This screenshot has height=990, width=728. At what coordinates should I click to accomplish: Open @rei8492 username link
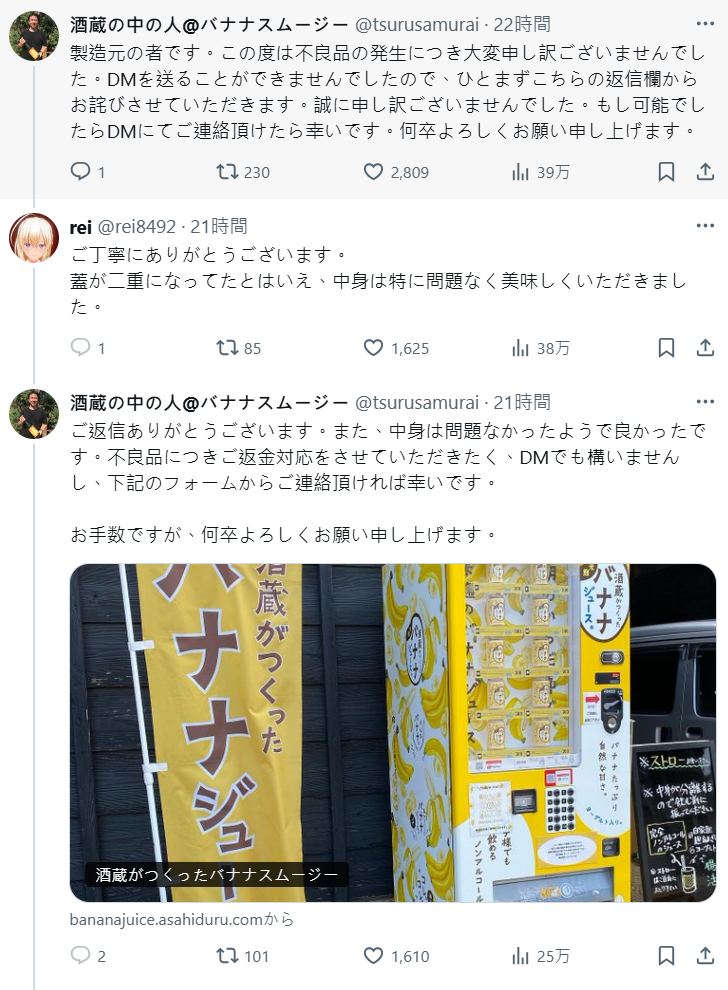coord(136,226)
